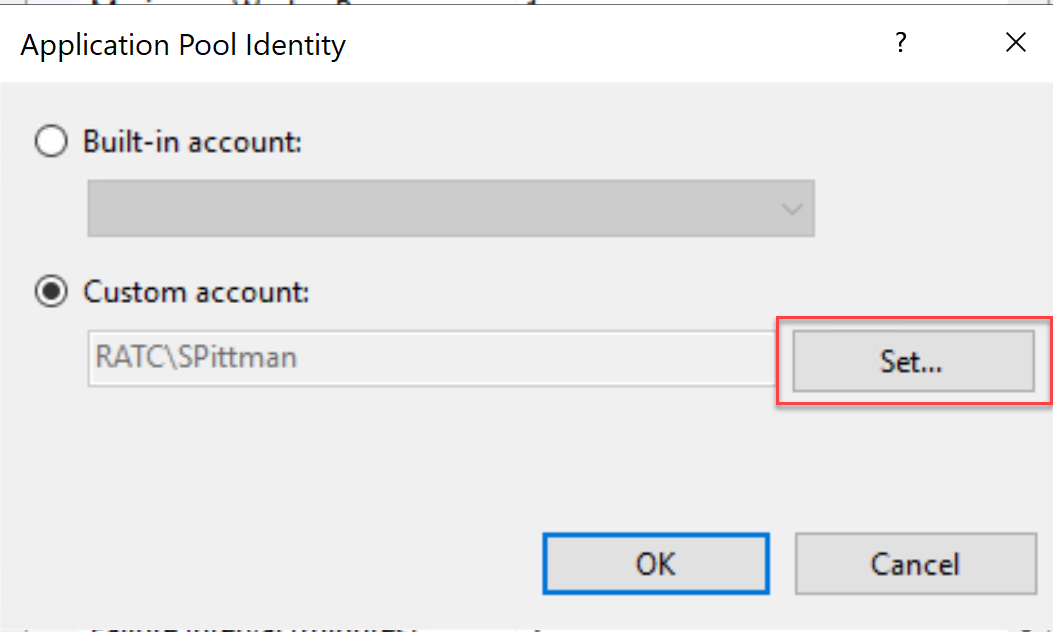Click the Application Pool Identity title text

coord(183,46)
